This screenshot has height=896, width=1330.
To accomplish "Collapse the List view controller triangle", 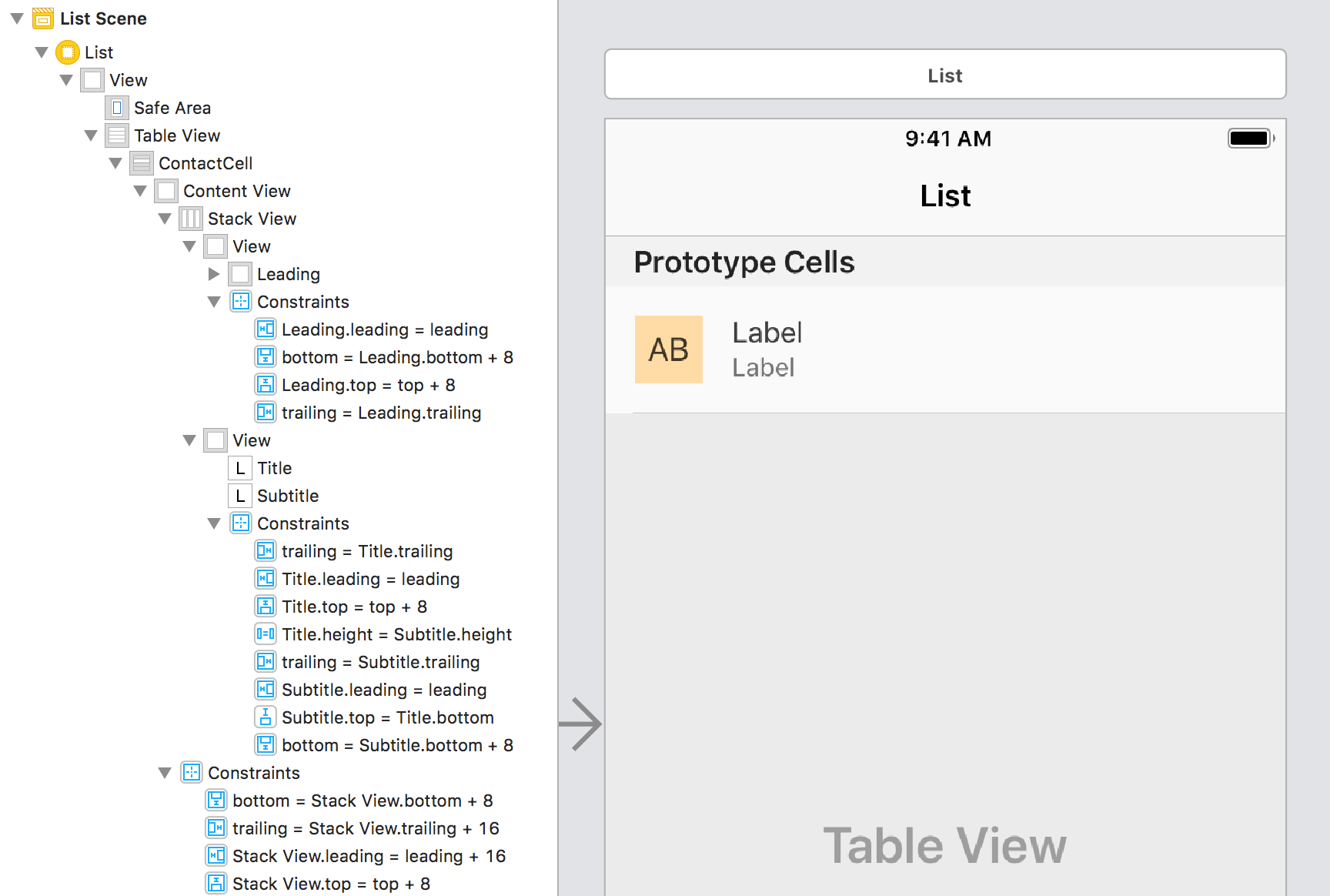I will [42, 52].
